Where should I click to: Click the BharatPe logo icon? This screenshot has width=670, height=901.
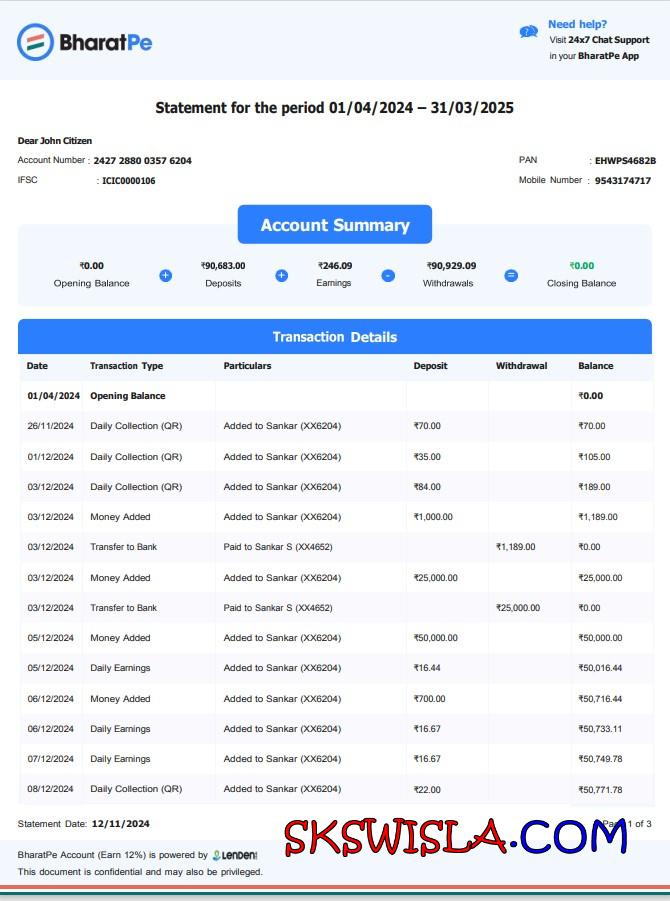tap(35, 42)
